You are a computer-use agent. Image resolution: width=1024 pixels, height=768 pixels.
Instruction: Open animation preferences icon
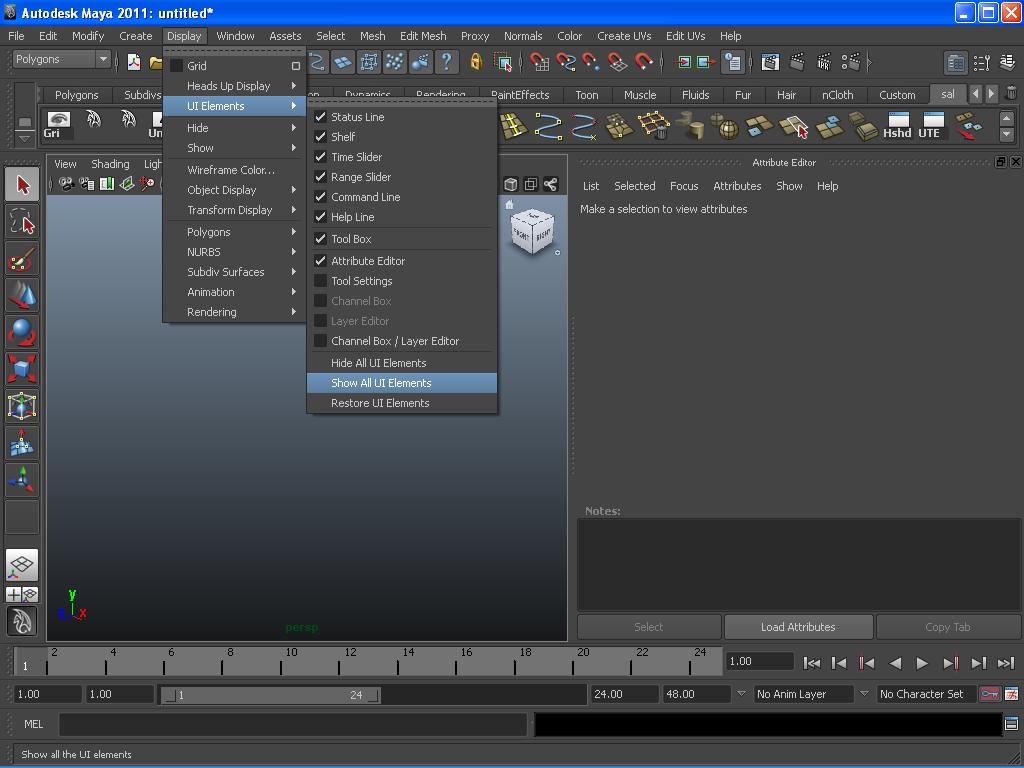(x=1012, y=694)
